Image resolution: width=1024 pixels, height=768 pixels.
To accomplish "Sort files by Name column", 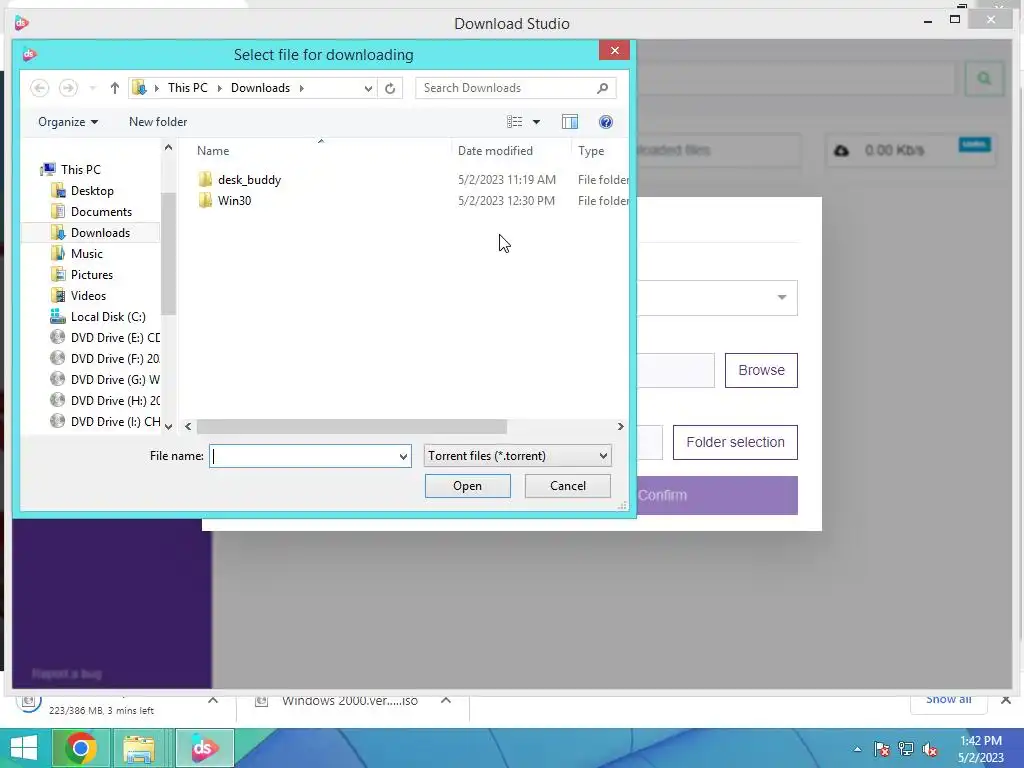I will pyautogui.click(x=213, y=151).
